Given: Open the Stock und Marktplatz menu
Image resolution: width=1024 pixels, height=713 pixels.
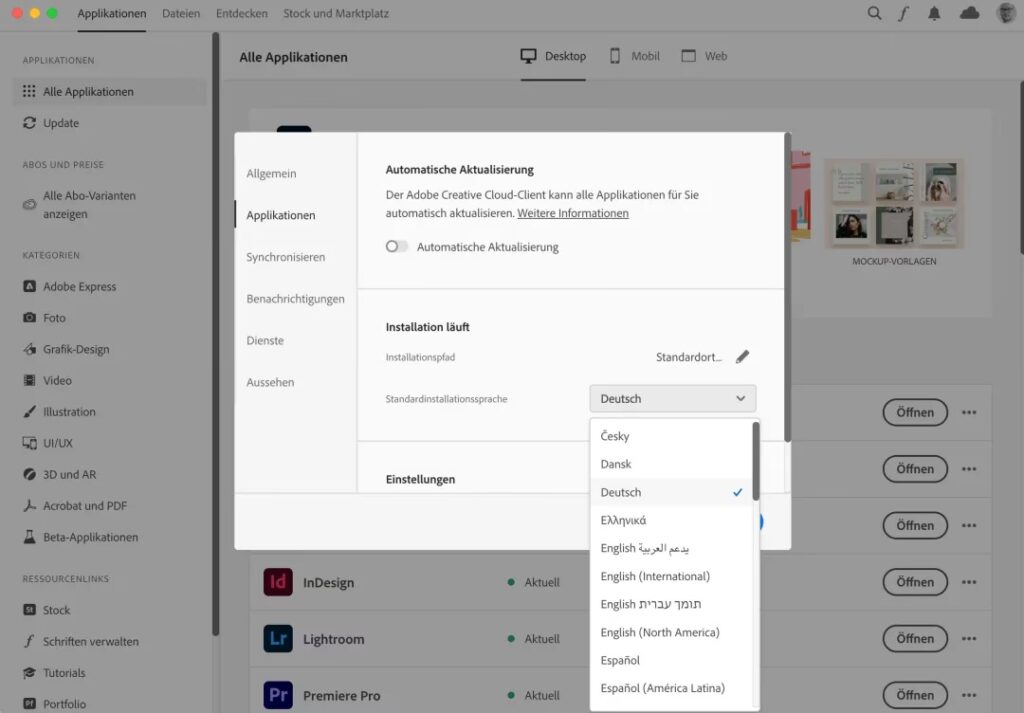Looking at the screenshot, I should [335, 14].
